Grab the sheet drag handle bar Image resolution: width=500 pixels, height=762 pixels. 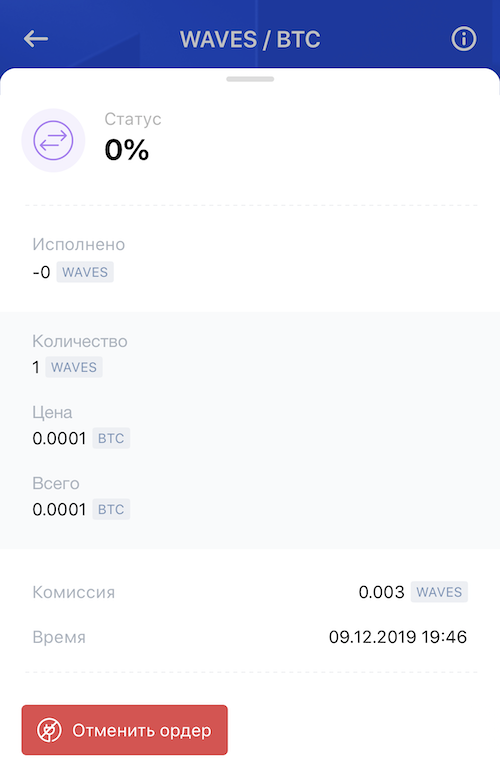[250, 79]
